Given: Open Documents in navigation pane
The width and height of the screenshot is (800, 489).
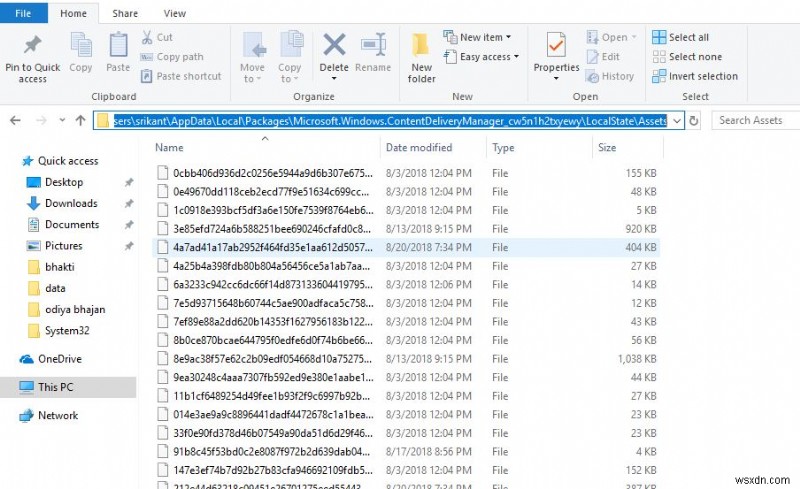Looking at the screenshot, I should click(63, 225).
